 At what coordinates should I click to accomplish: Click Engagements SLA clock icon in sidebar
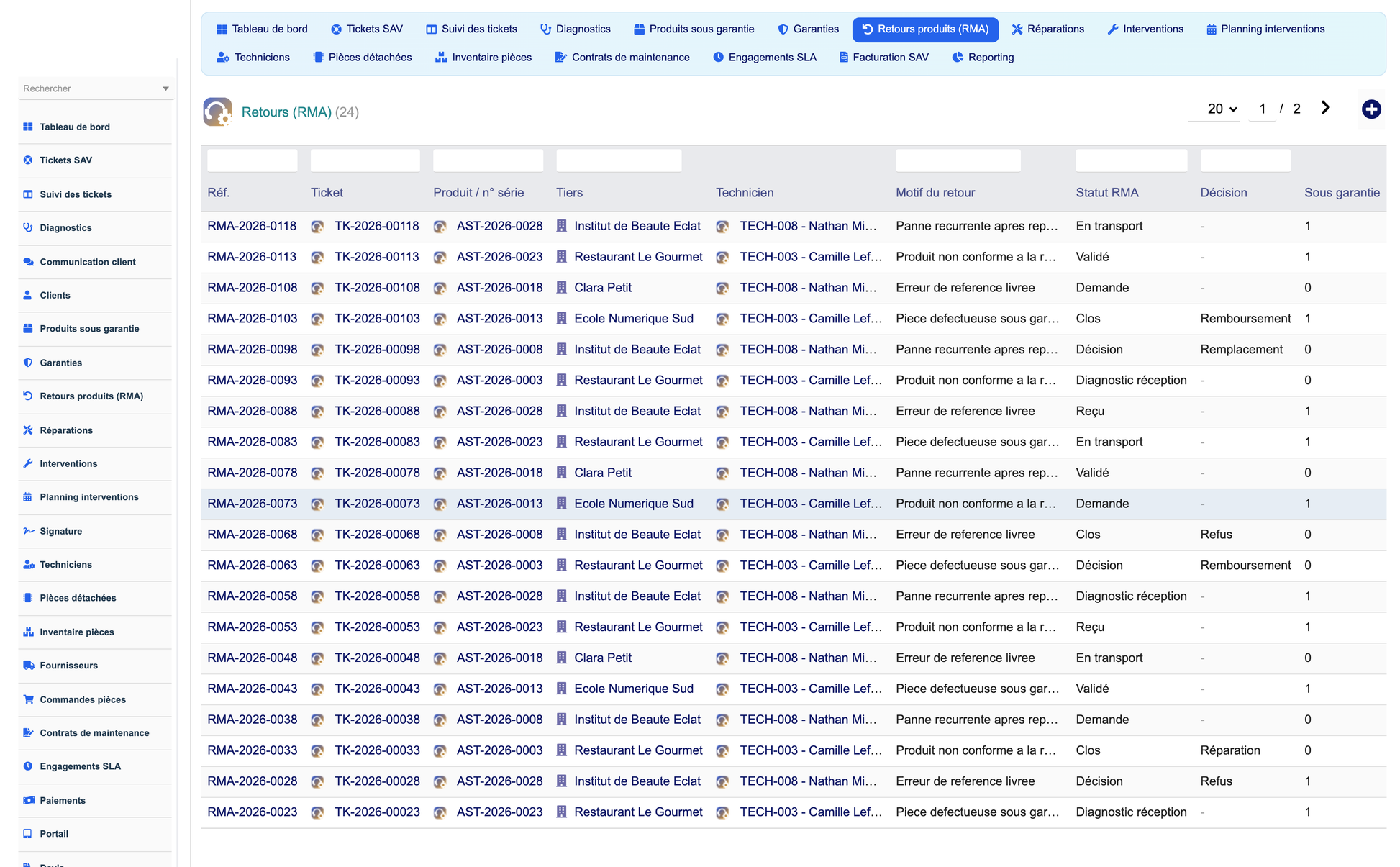coord(28,766)
